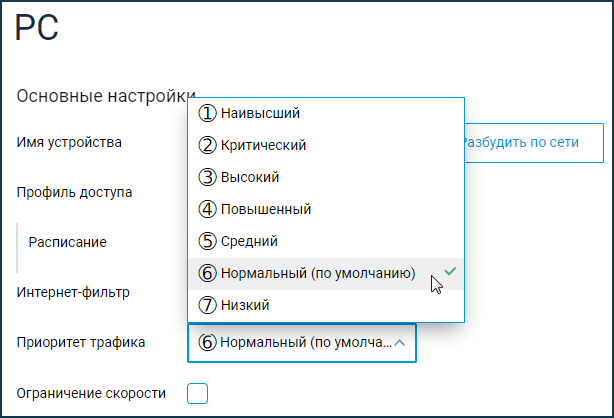Screen dimensions: 614x418
Task: Click the Ограничение скорости label
Action: pos(91,393)
